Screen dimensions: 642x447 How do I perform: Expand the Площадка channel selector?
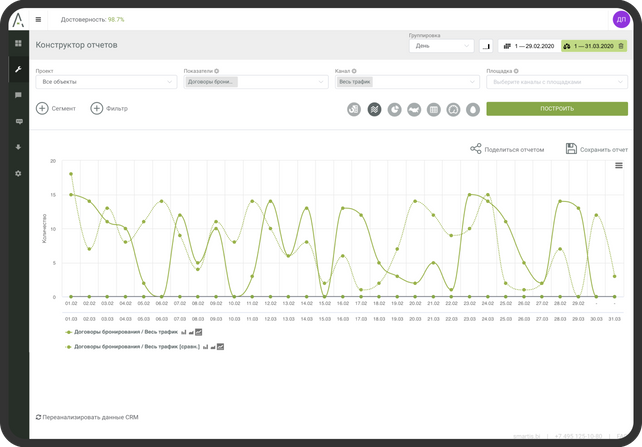pyautogui.click(x=556, y=82)
